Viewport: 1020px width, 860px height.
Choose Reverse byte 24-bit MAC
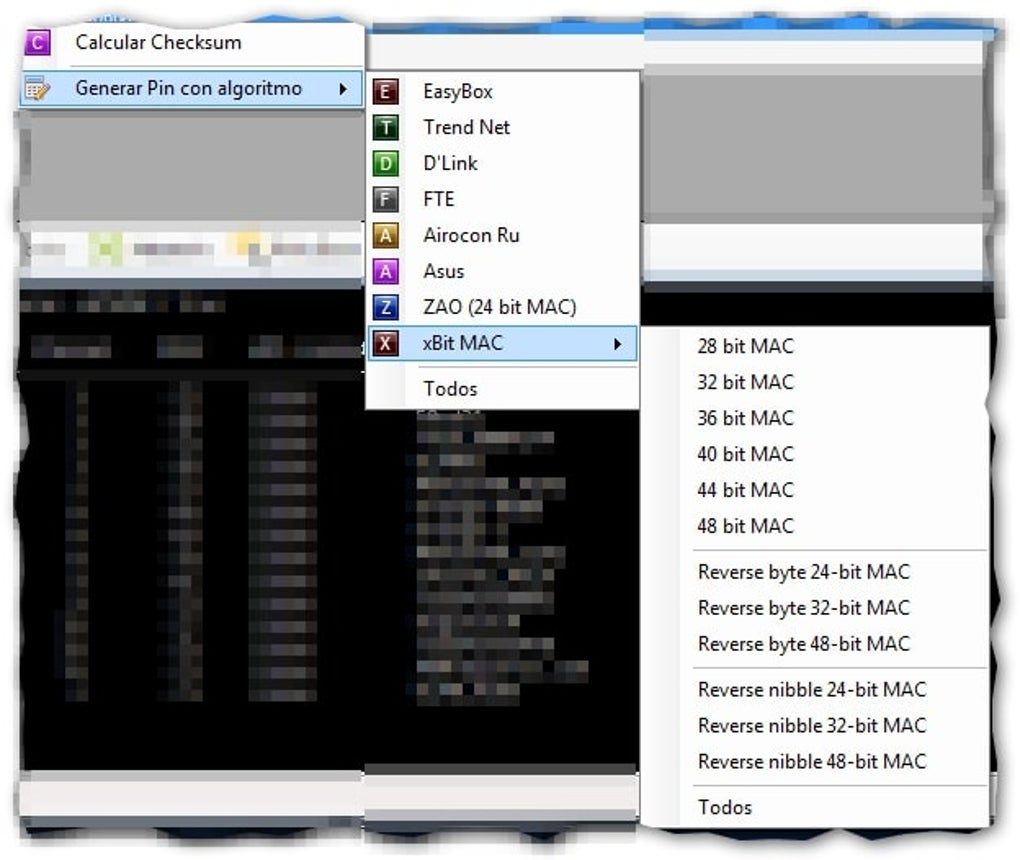point(816,572)
